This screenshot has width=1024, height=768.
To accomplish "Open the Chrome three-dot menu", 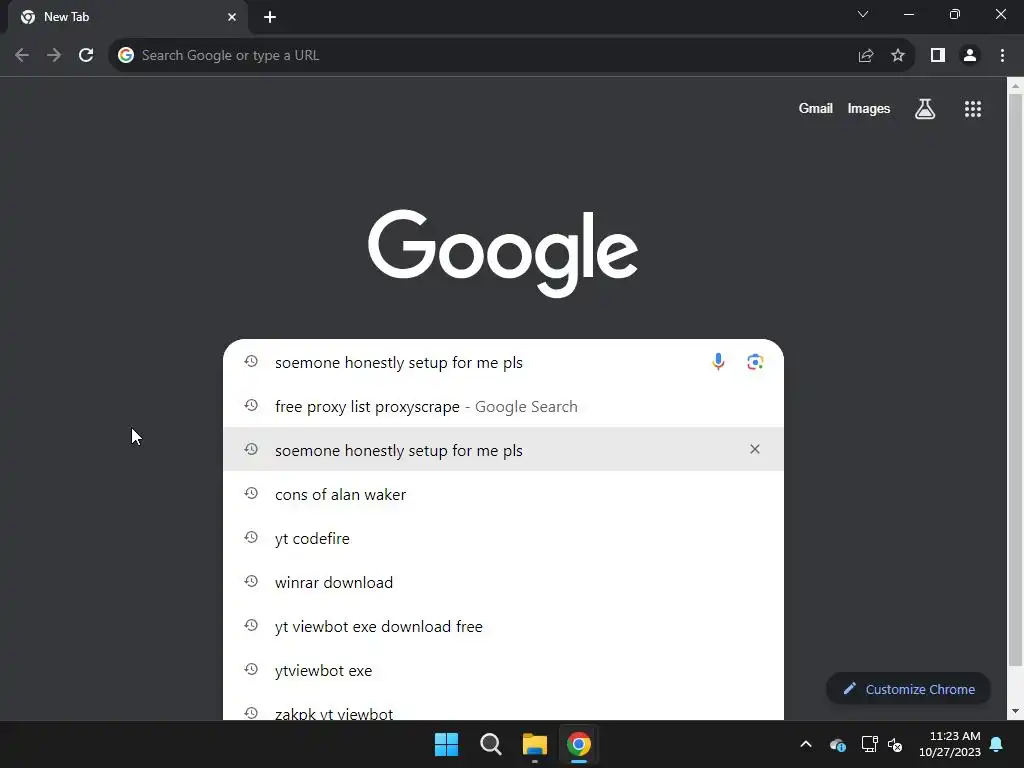I will click(x=1002, y=56).
